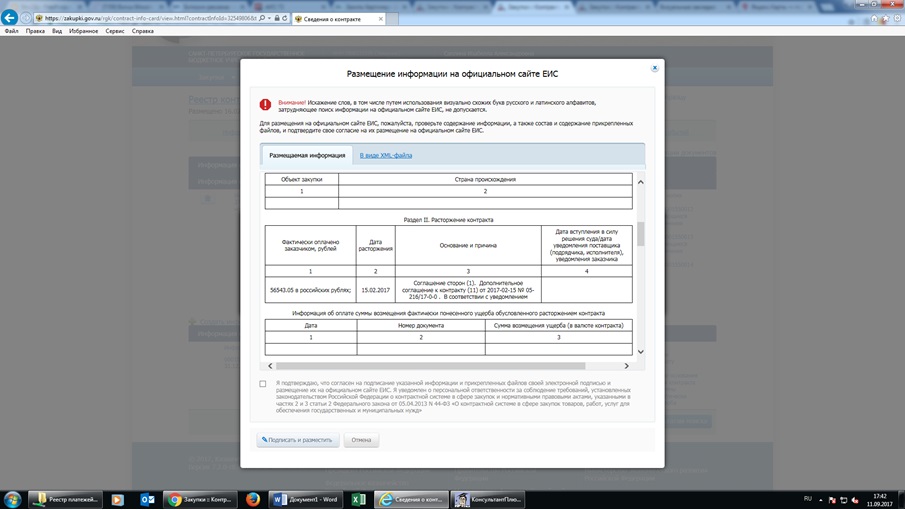This screenshot has width=905, height=510.
Task: Close the EIS publication dialog with X
Action: tap(655, 68)
